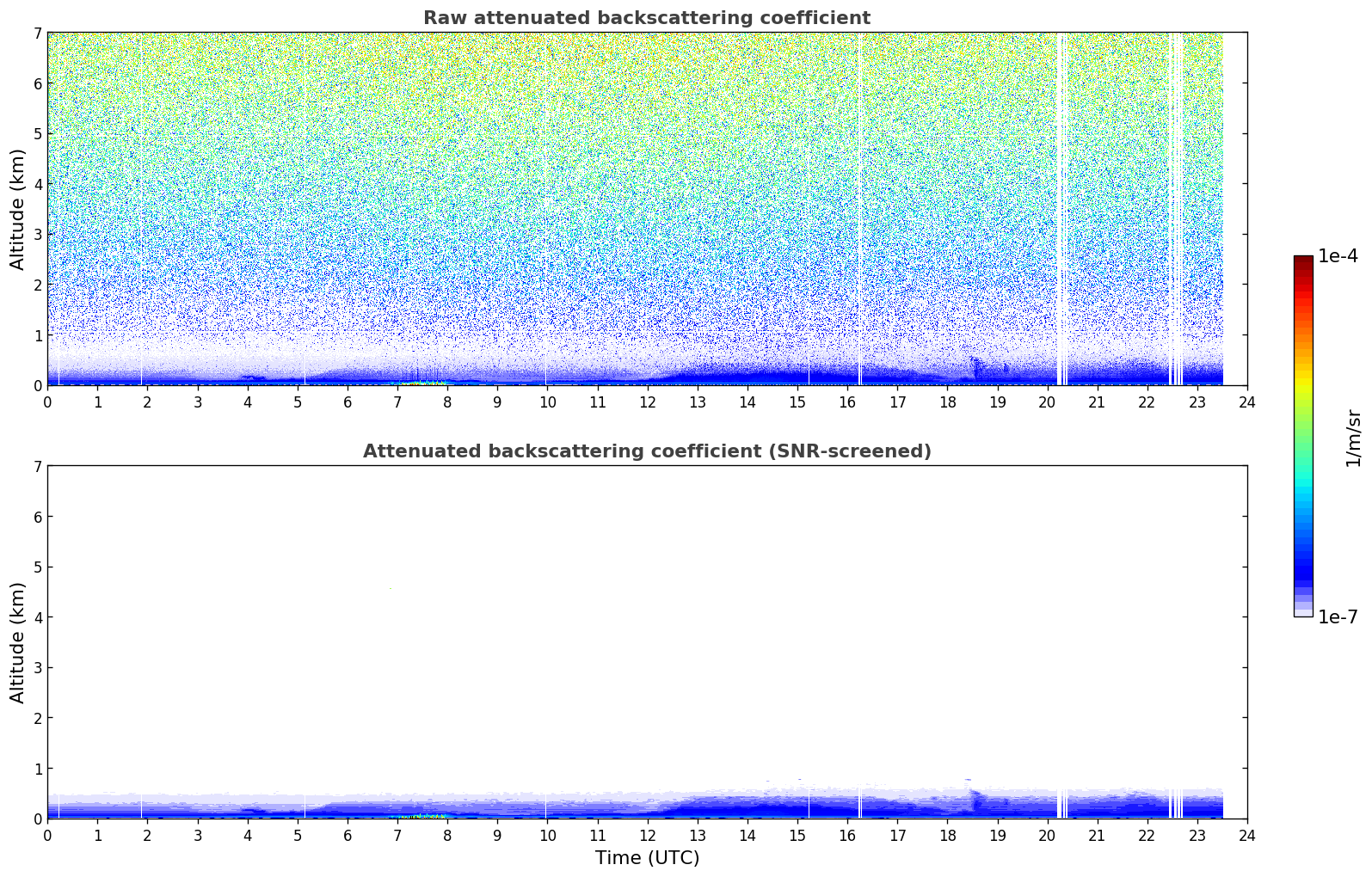This screenshot has height=877, width=1372.
Task: Click altitude tick "4" on the SNR-screened plot
Action: [x=37, y=617]
